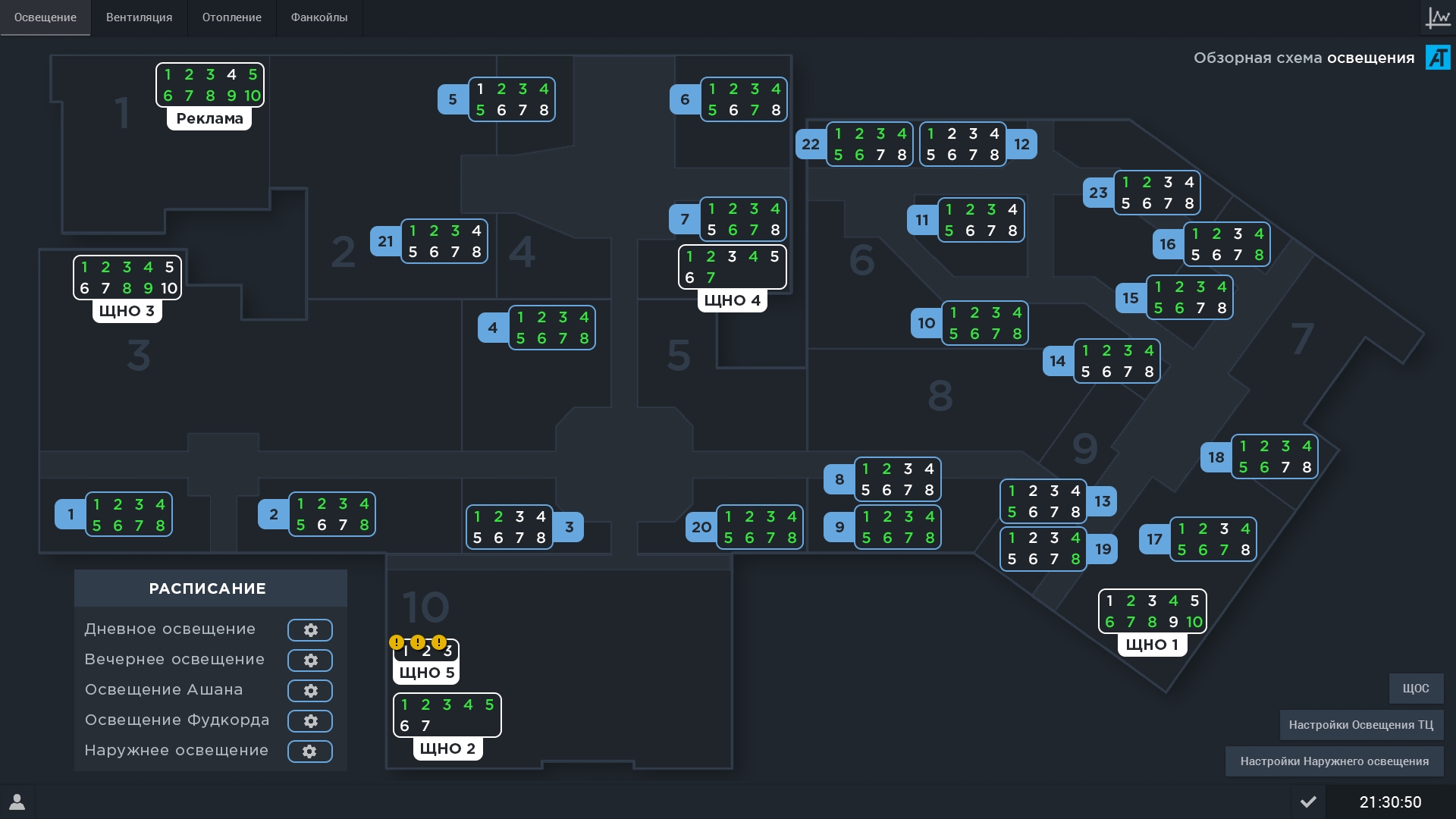Click first warning indicator on ЩНО 5

tap(397, 642)
